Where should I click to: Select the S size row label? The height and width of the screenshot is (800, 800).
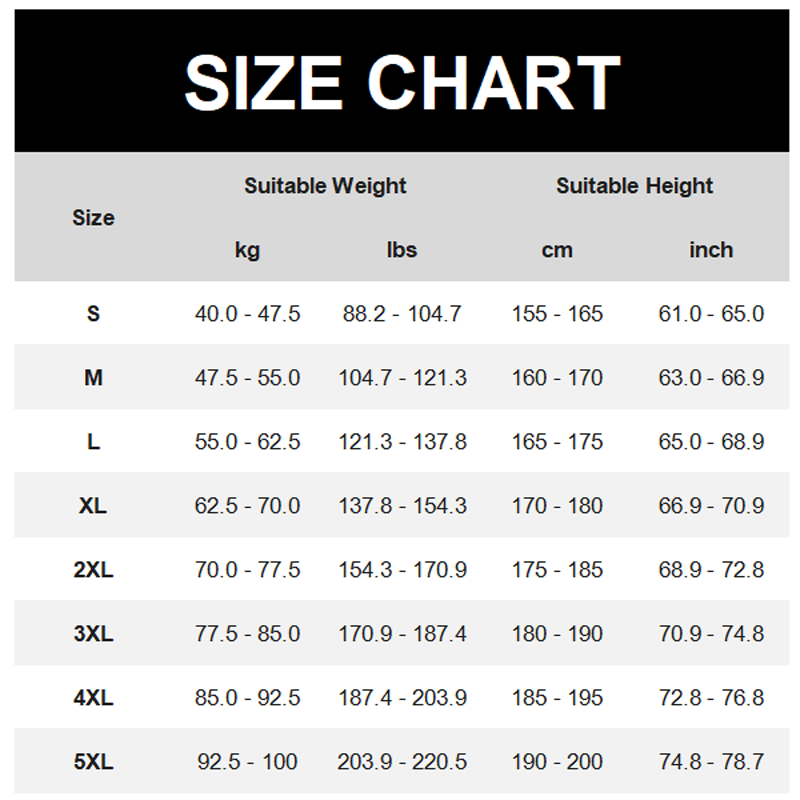pyautogui.click(x=93, y=314)
